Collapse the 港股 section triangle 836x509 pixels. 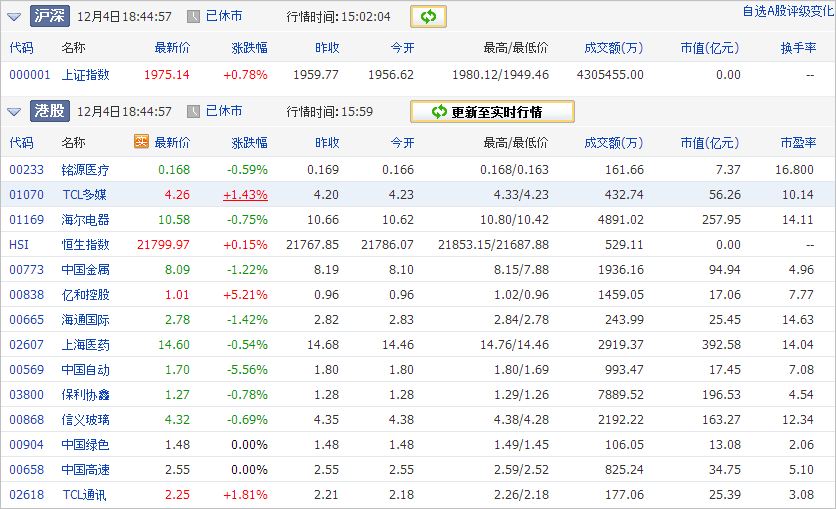[14, 112]
